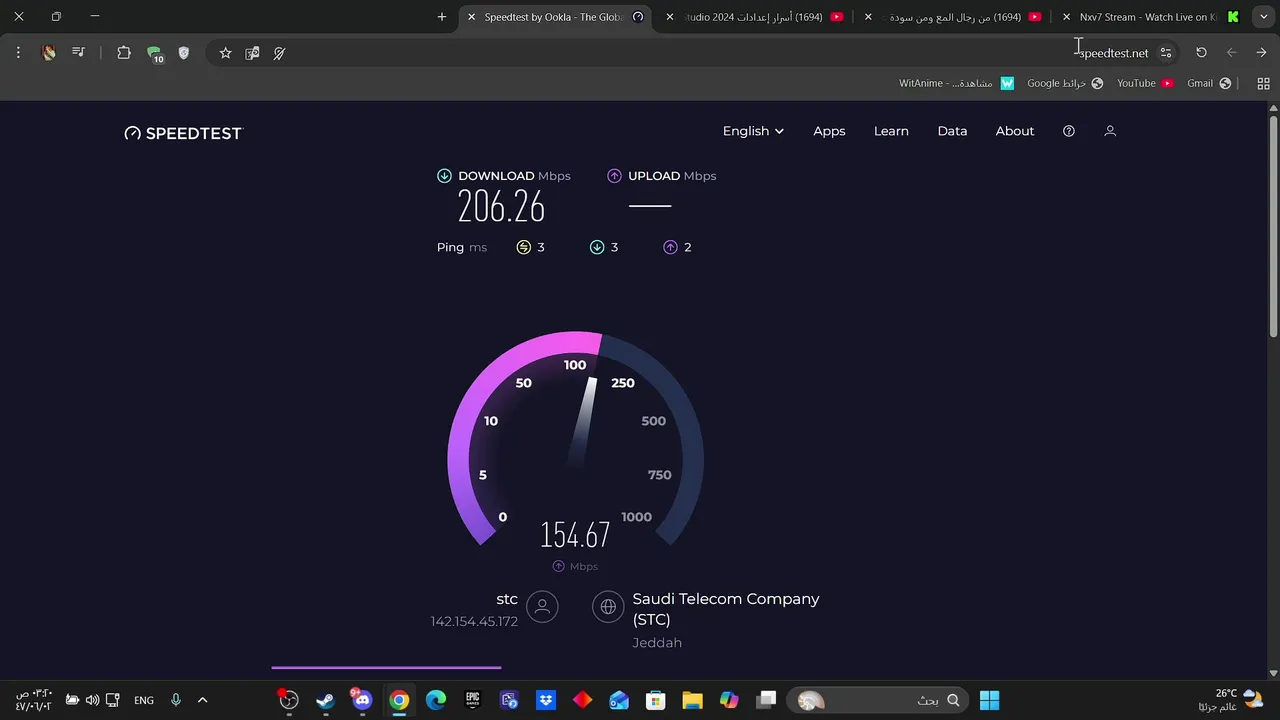
Task: Open the Chrome three-dot menu
Action: (18, 53)
